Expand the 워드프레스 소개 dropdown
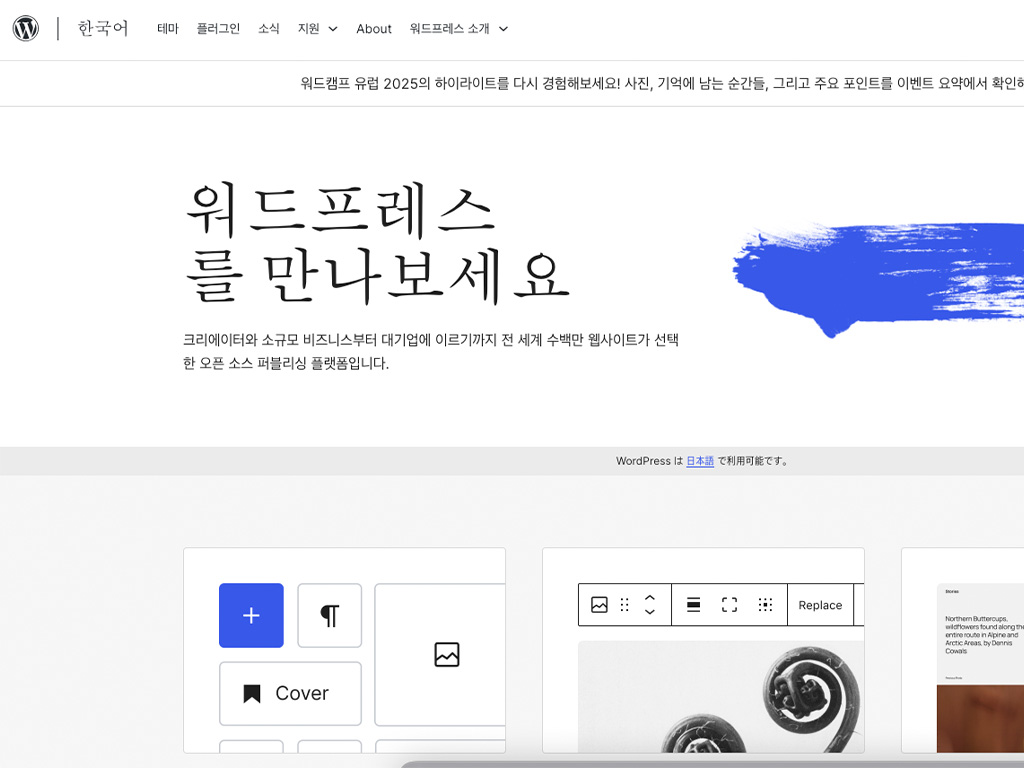The image size is (1024, 768). [458, 29]
